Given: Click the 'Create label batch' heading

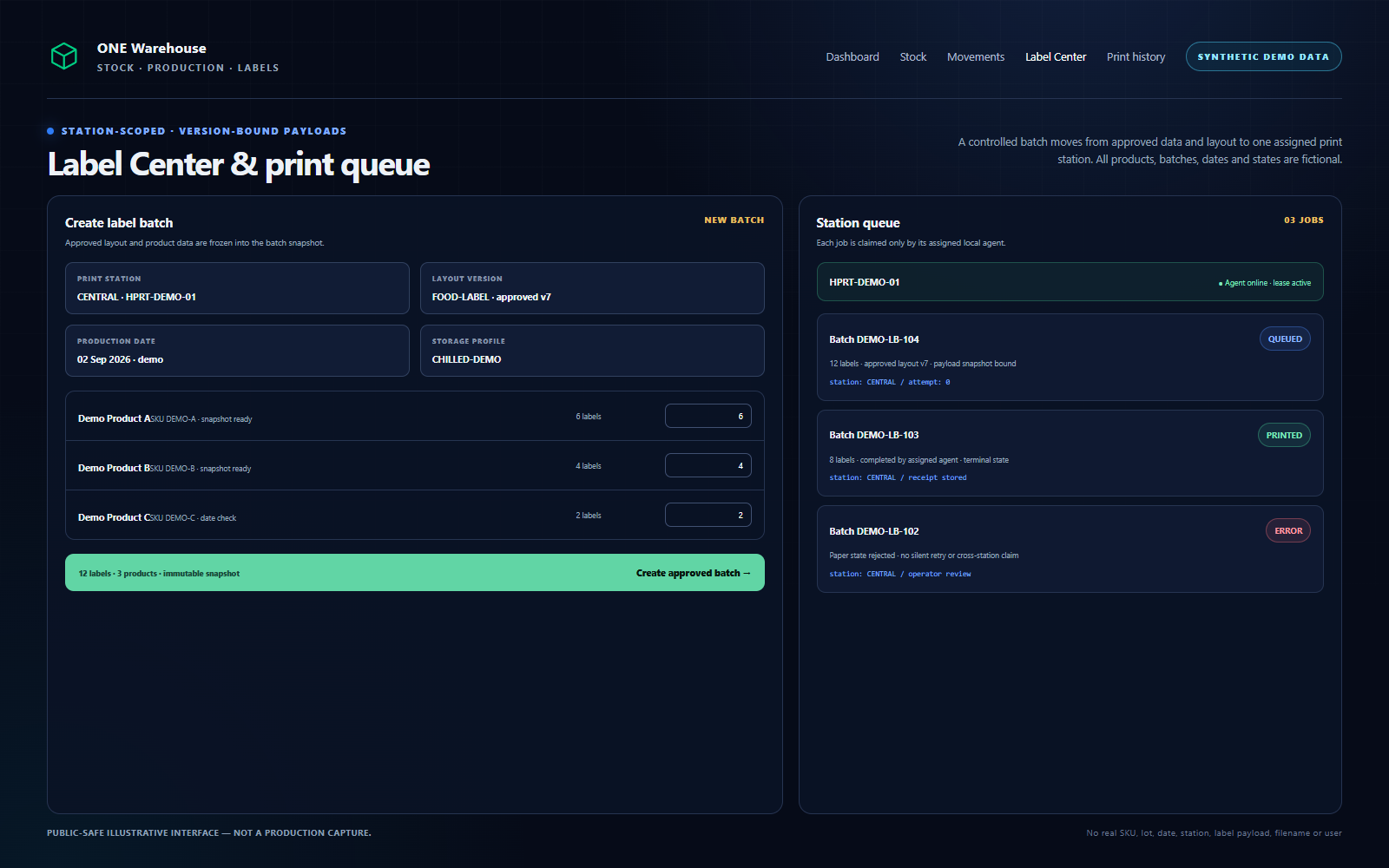Looking at the screenshot, I should (x=119, y=223).
